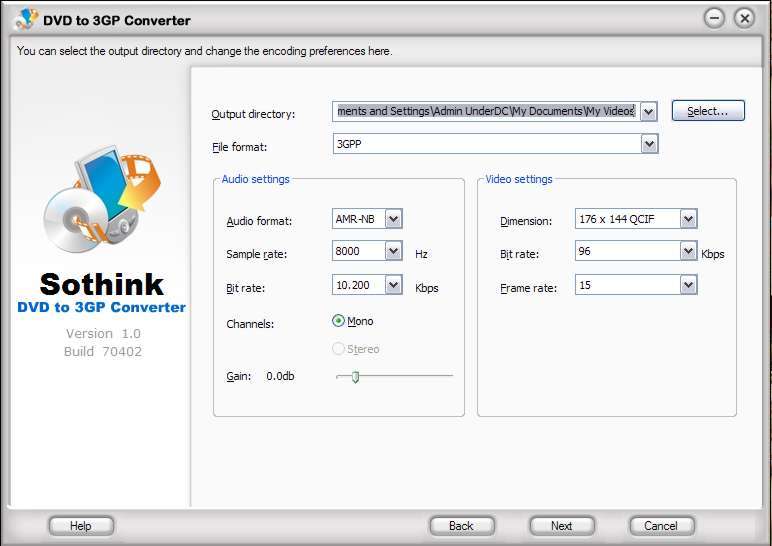This screenshot has height=546, width=772.
Task: Click the Cancel button
Action: tap(661, 526)
